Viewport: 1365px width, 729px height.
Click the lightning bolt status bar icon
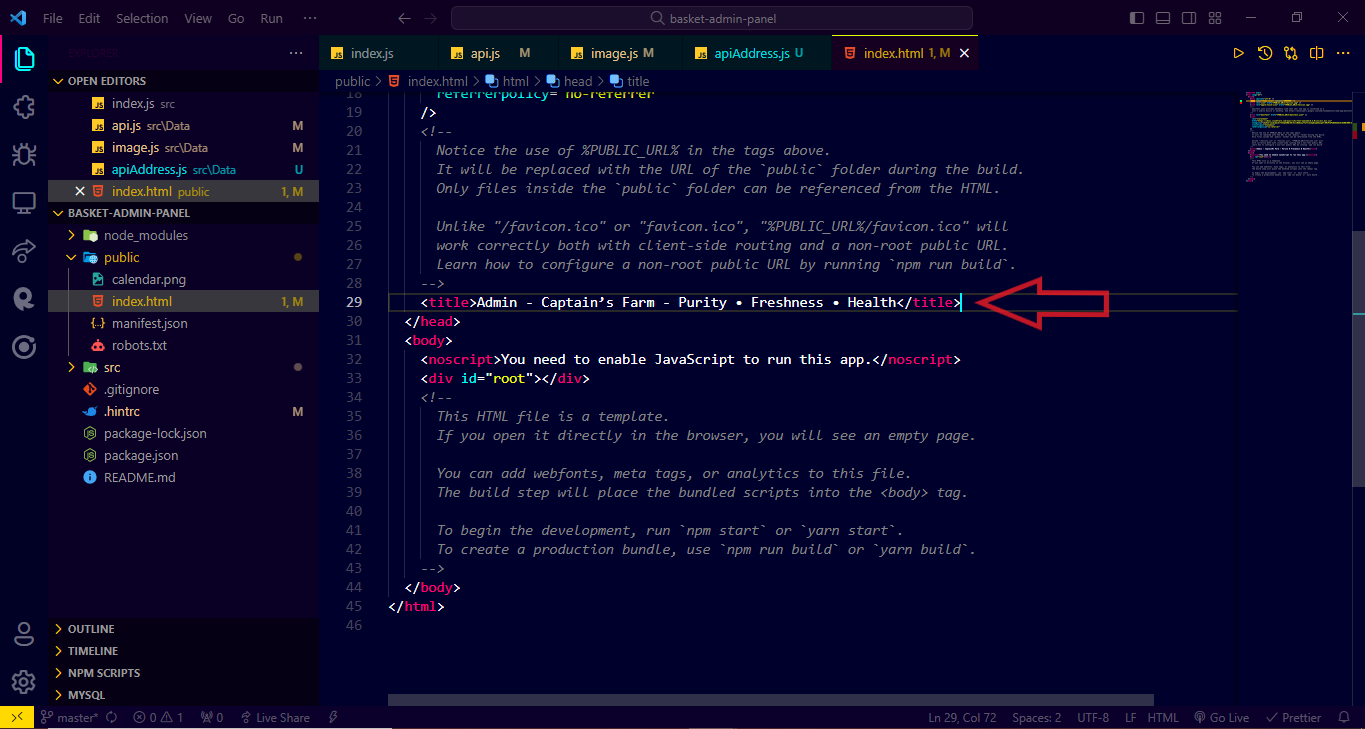pyautogui.click(x=333, y=717)
